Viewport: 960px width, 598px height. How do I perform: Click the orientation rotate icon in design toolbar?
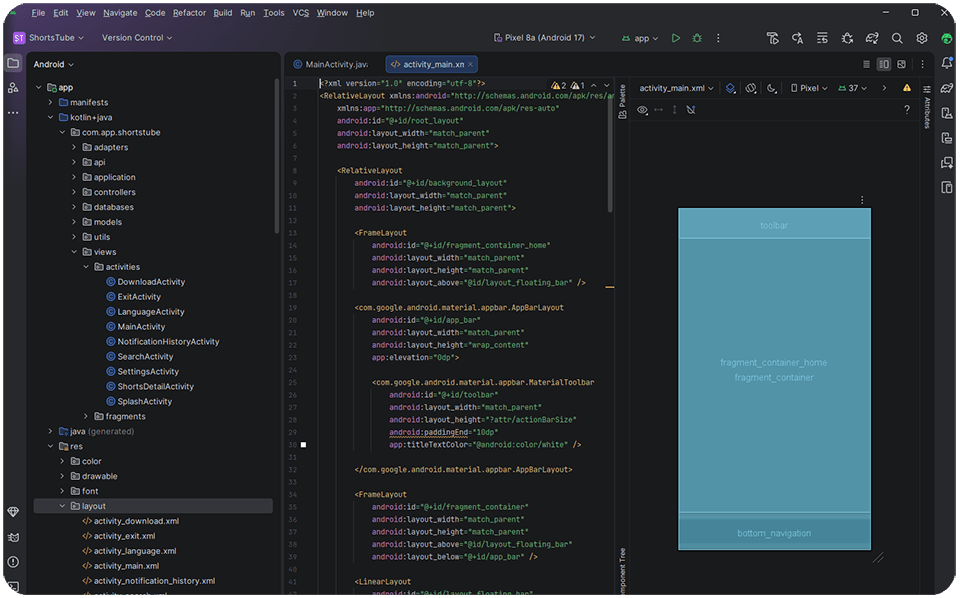click(751, 88)
